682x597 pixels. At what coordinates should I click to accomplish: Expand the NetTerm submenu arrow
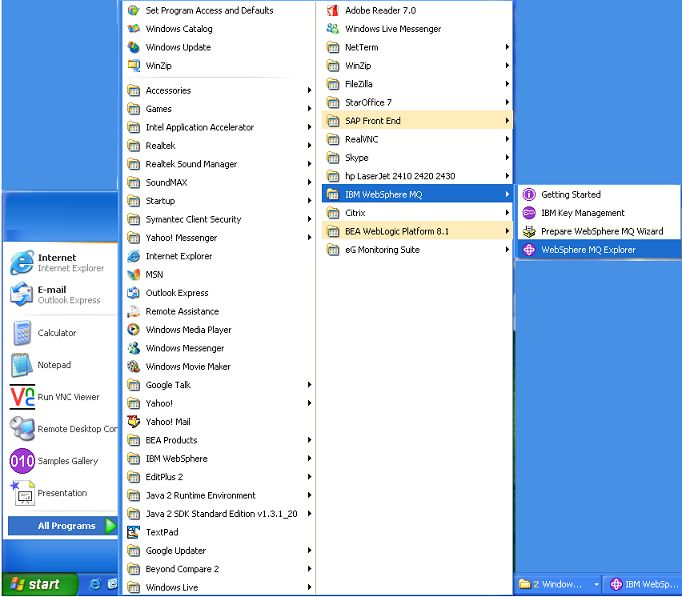tap(507, 47)
